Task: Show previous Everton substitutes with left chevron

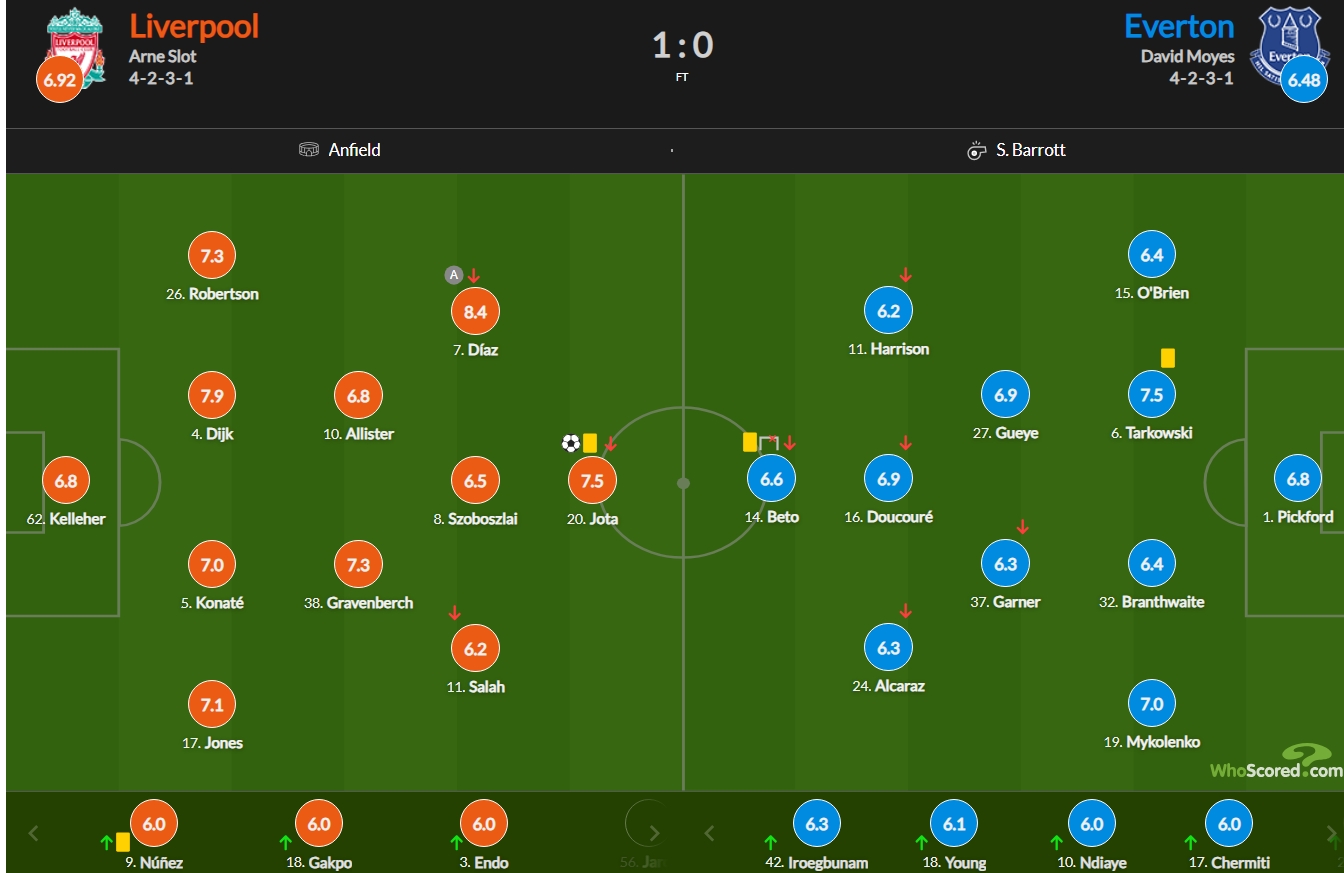Action: pos(709,832)
